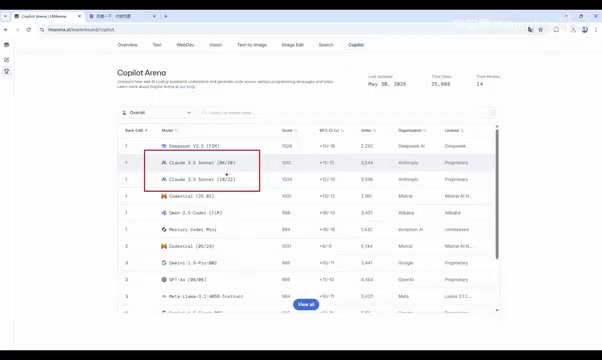Viewport: 602px width, 360px height.
Task: Open the Overall category dropdown
Action: (x=157, y=112)
